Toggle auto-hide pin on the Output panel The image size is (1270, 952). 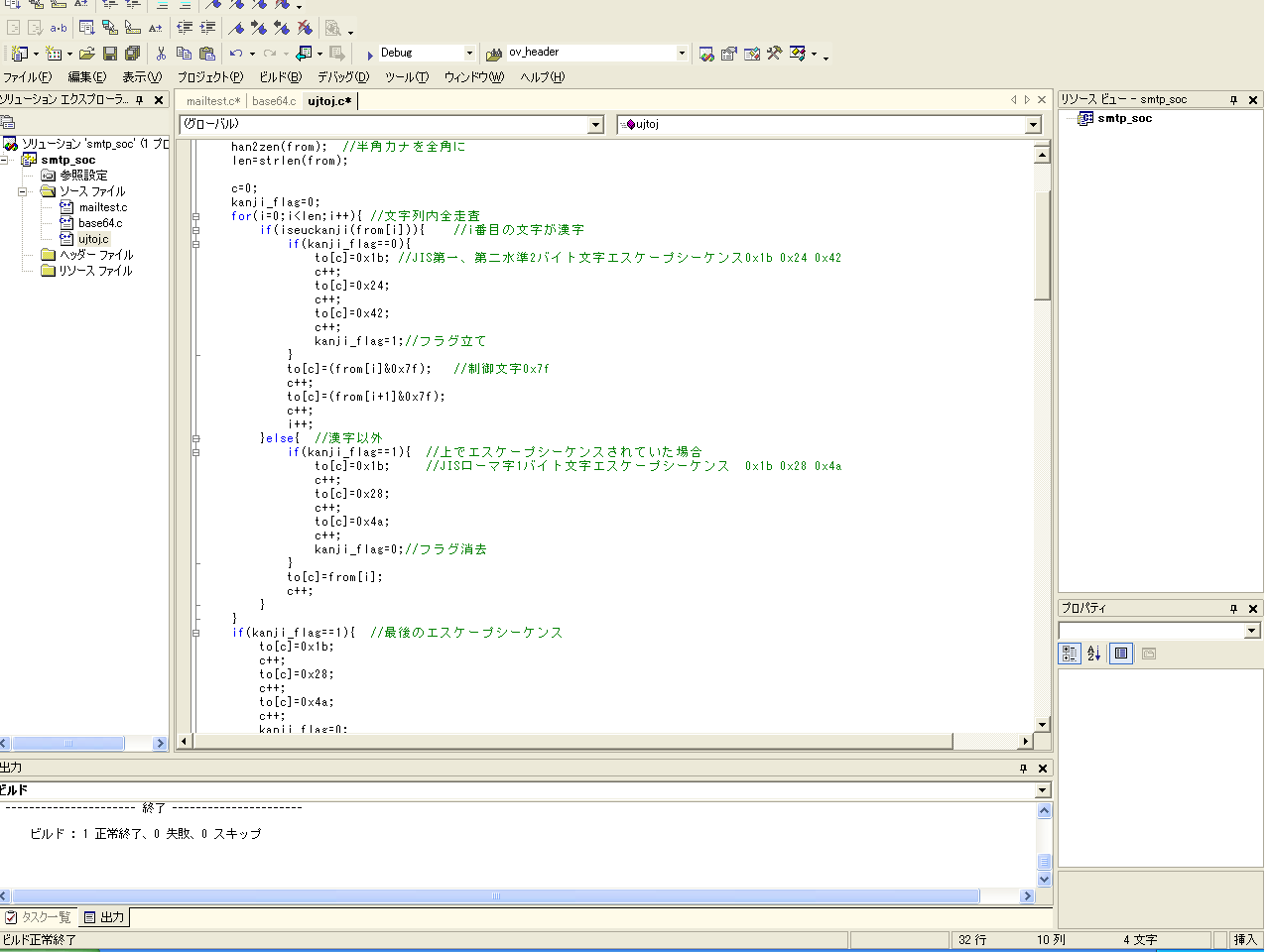(x=1024, y=769)
